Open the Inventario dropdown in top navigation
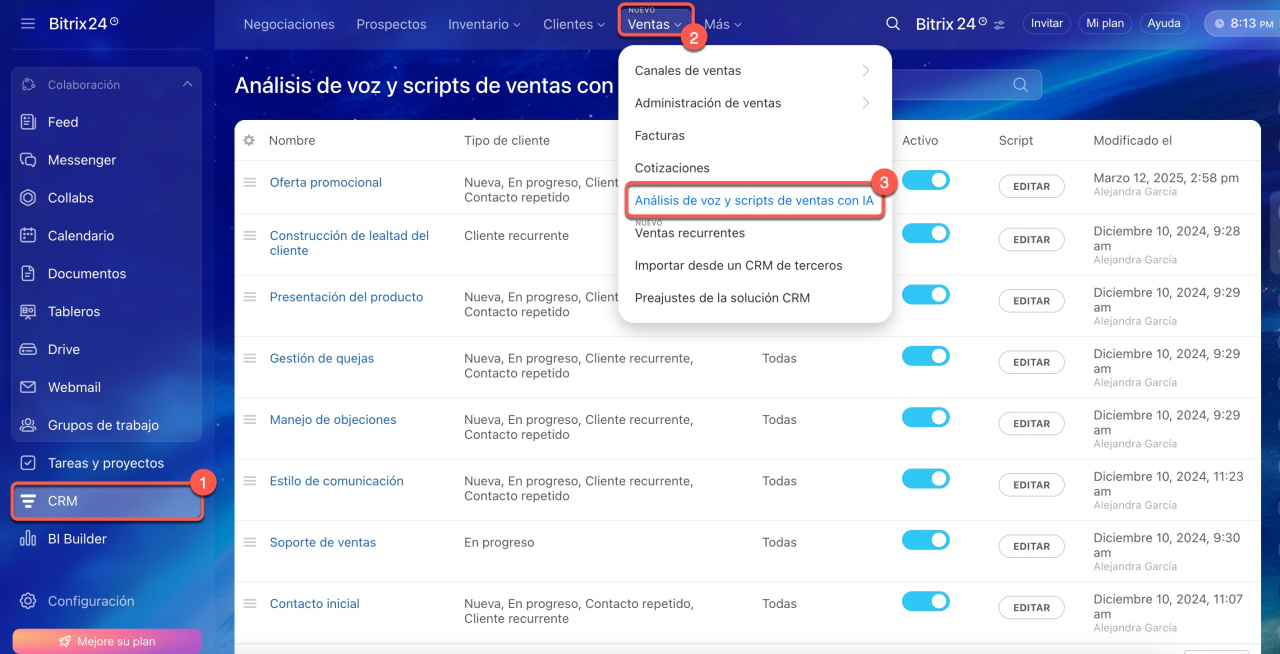 [x=484, y=24]
